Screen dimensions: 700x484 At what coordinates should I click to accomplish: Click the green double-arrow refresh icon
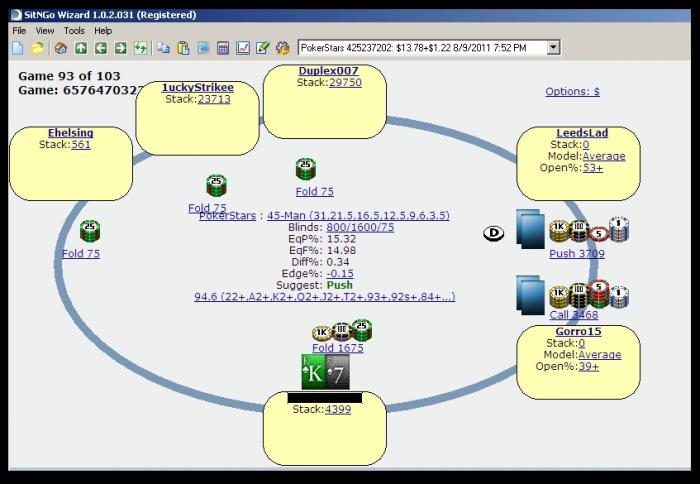[x=141, y=48]
